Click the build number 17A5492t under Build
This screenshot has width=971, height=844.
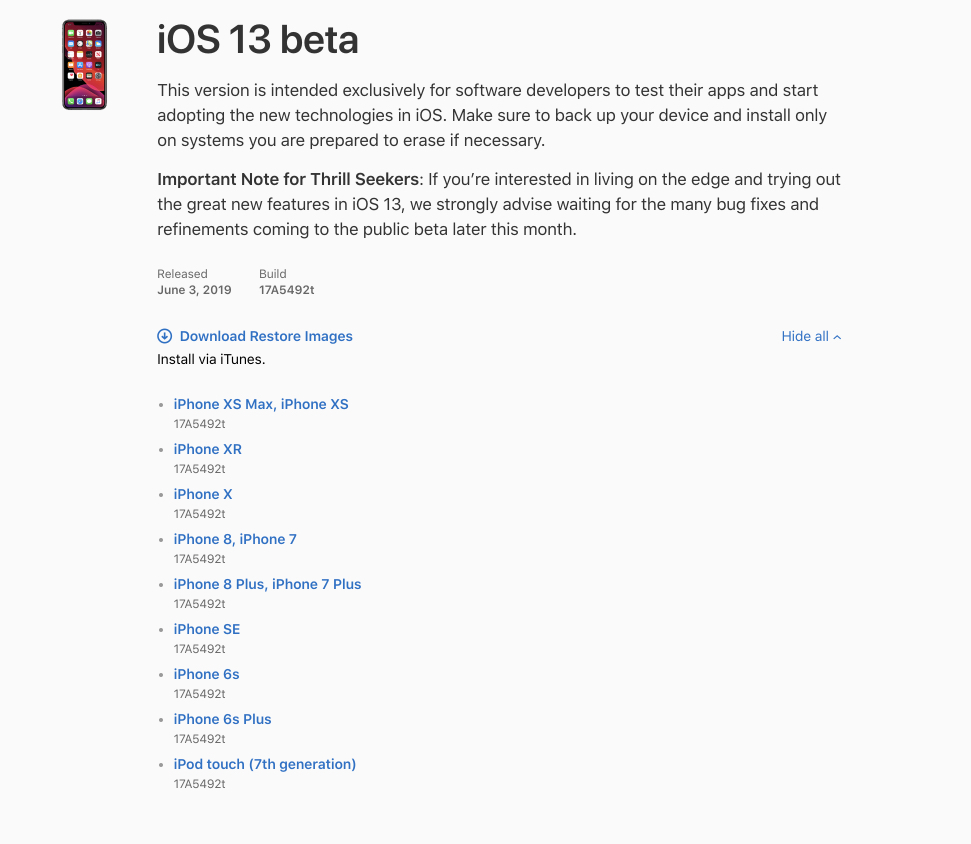287,290
